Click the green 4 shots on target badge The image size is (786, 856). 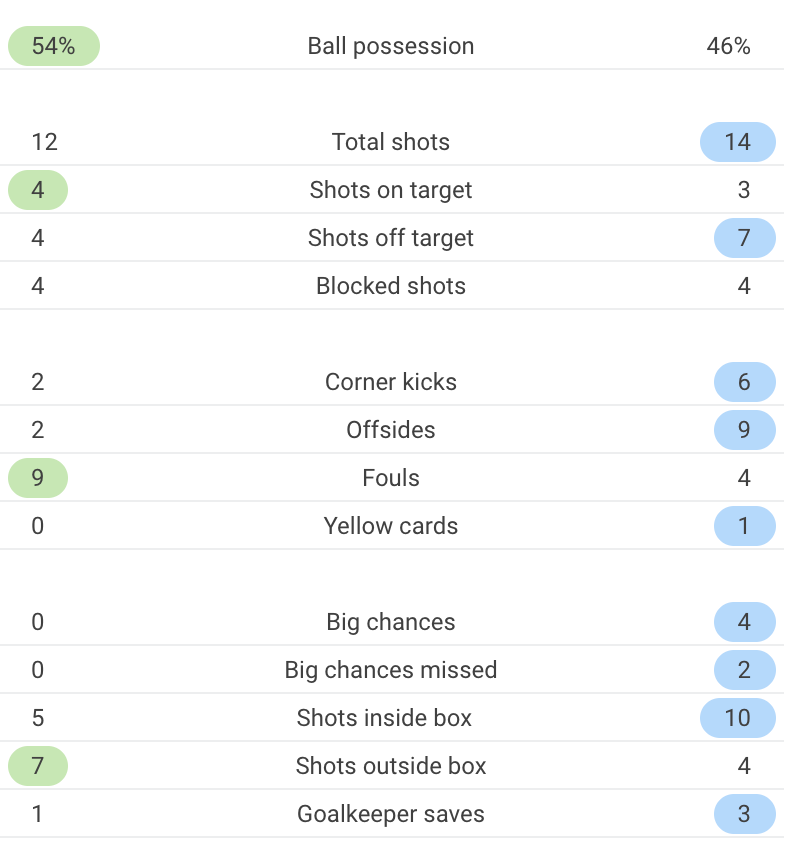38,190
